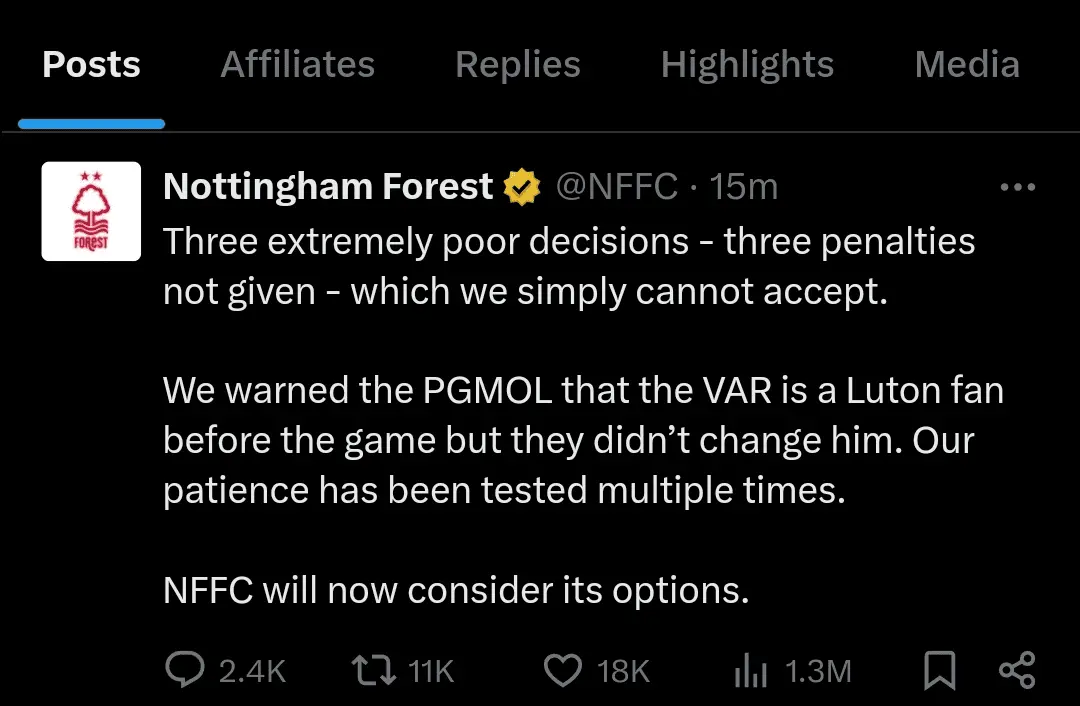1080x706 pixels.
Task: Click the @NFFC handle
Action: [616, 187]
